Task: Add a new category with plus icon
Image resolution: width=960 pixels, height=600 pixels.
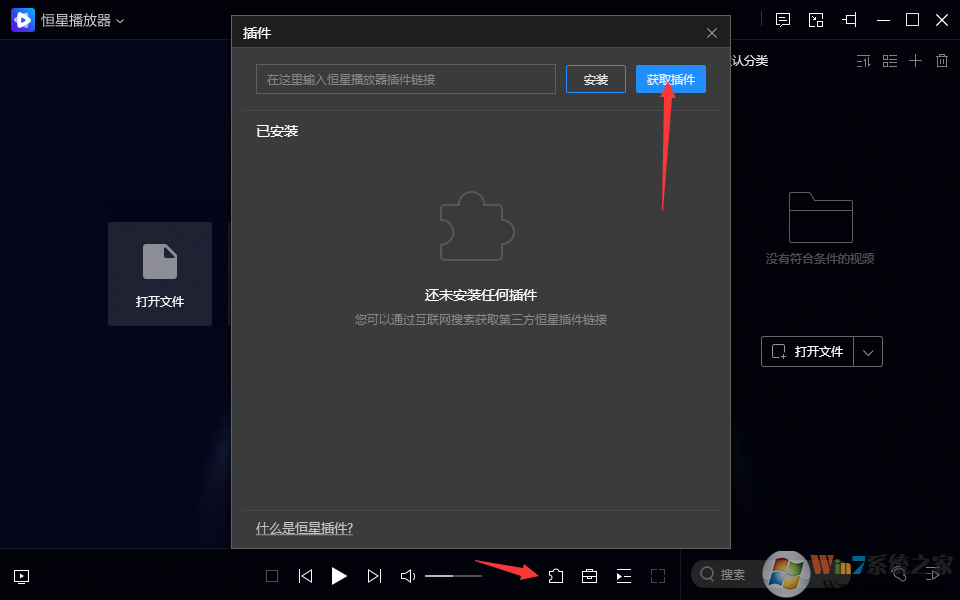Action: coord(915,60)
